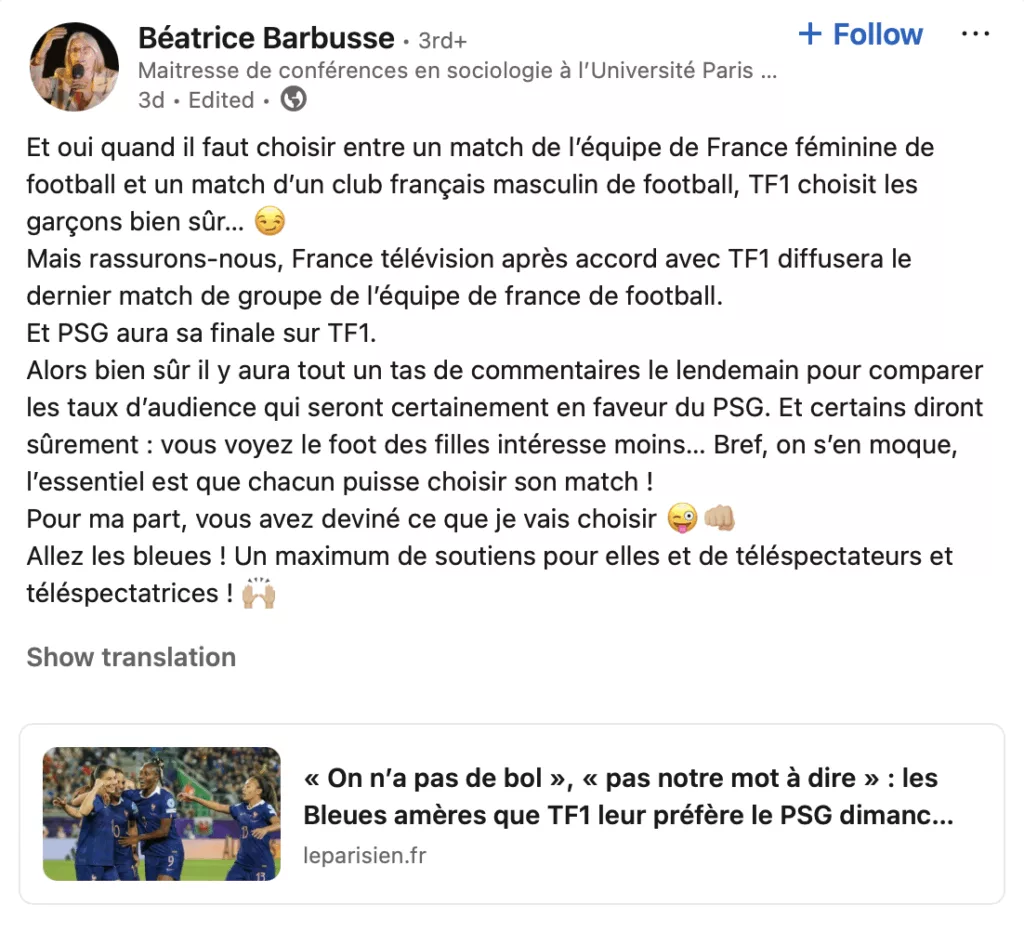
Task: Click the winking tongue emoji
Action: (x=682, y=520)
